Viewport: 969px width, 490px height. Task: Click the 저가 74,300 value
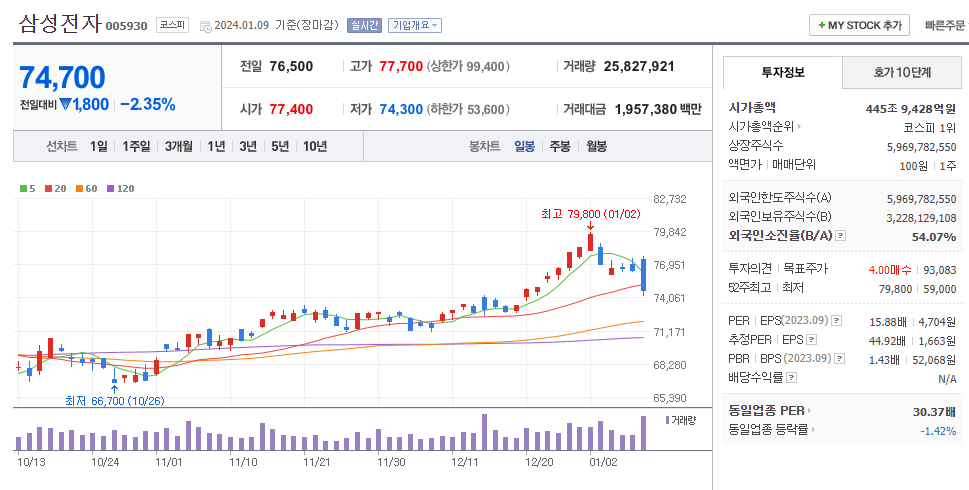click(x=401, y=109)
